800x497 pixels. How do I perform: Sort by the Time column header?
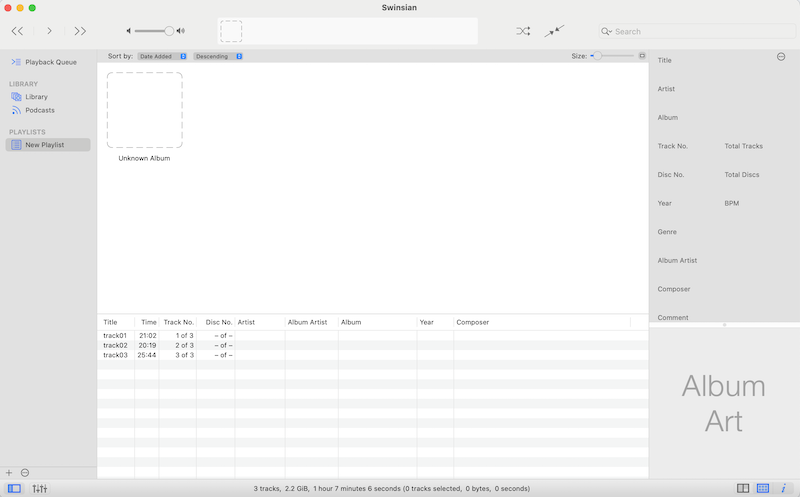147,322
